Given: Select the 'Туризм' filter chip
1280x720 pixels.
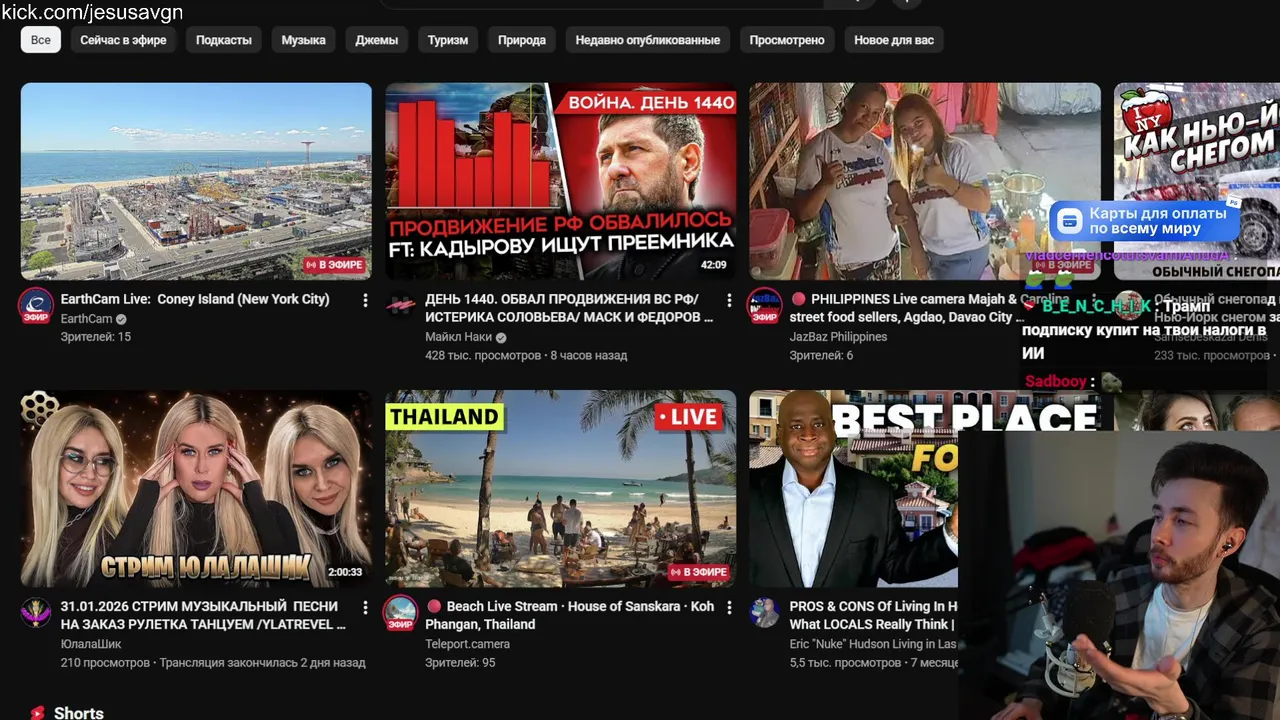Looking at the screenshot, I should click(x=448, y=40).
